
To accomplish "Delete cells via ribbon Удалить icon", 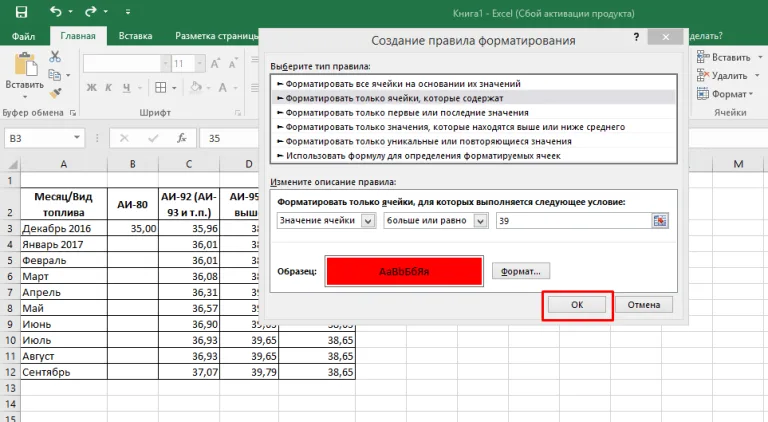I will [703, 75].
